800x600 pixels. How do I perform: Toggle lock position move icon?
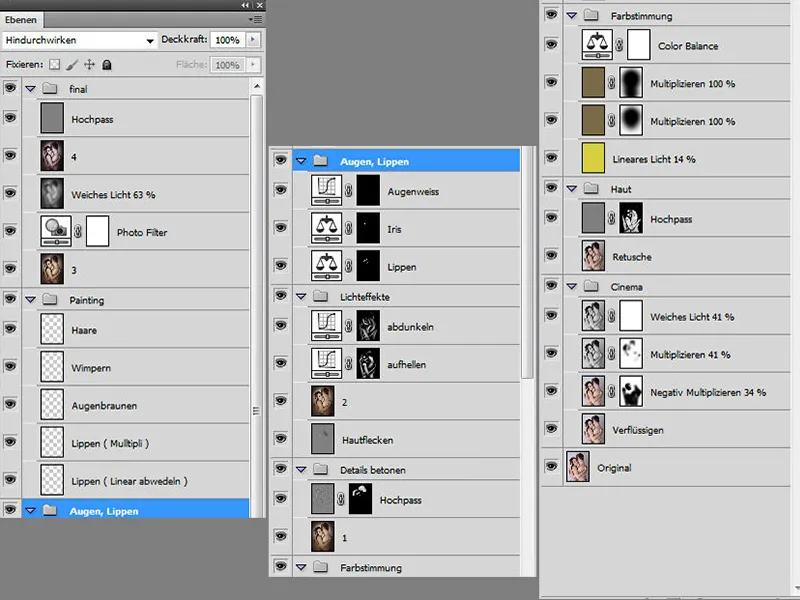89,65
